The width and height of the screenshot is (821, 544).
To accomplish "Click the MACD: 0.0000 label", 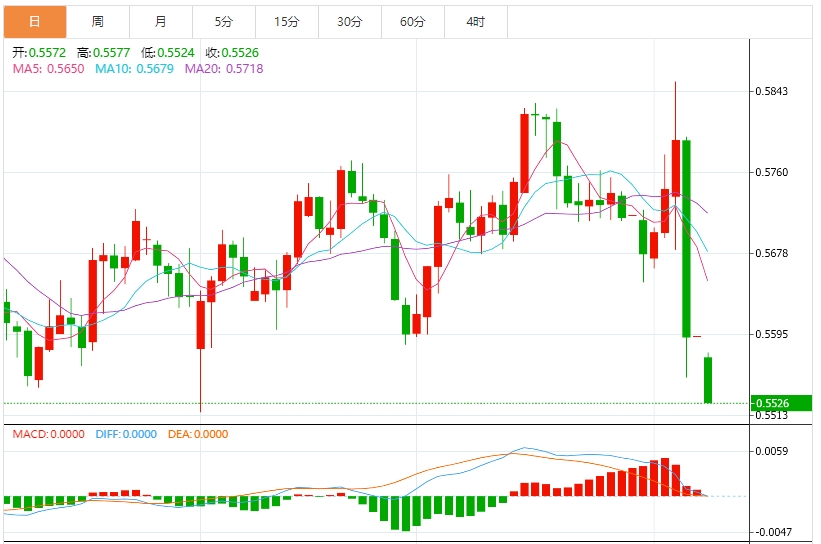I will click(x=49, y=434).
